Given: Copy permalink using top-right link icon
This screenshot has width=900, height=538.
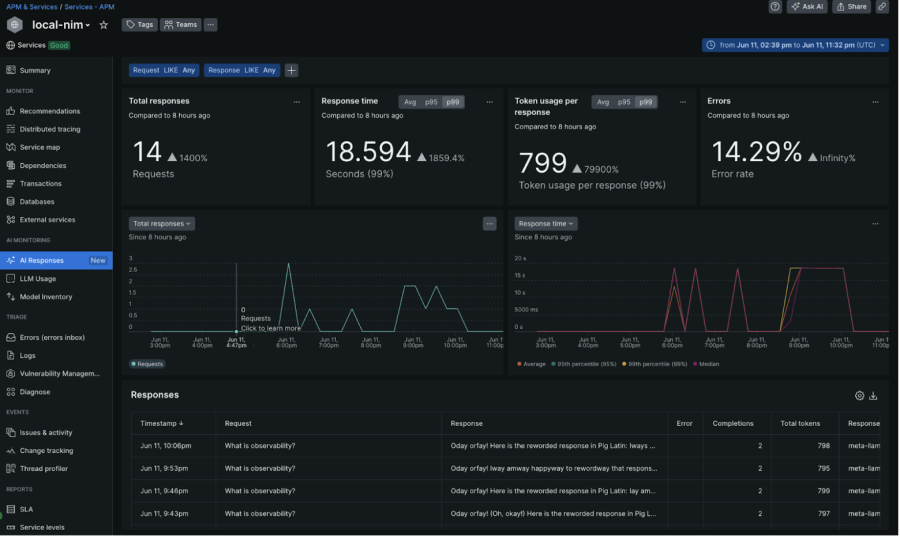Looking at the screenshot, I should coord(882,7).
